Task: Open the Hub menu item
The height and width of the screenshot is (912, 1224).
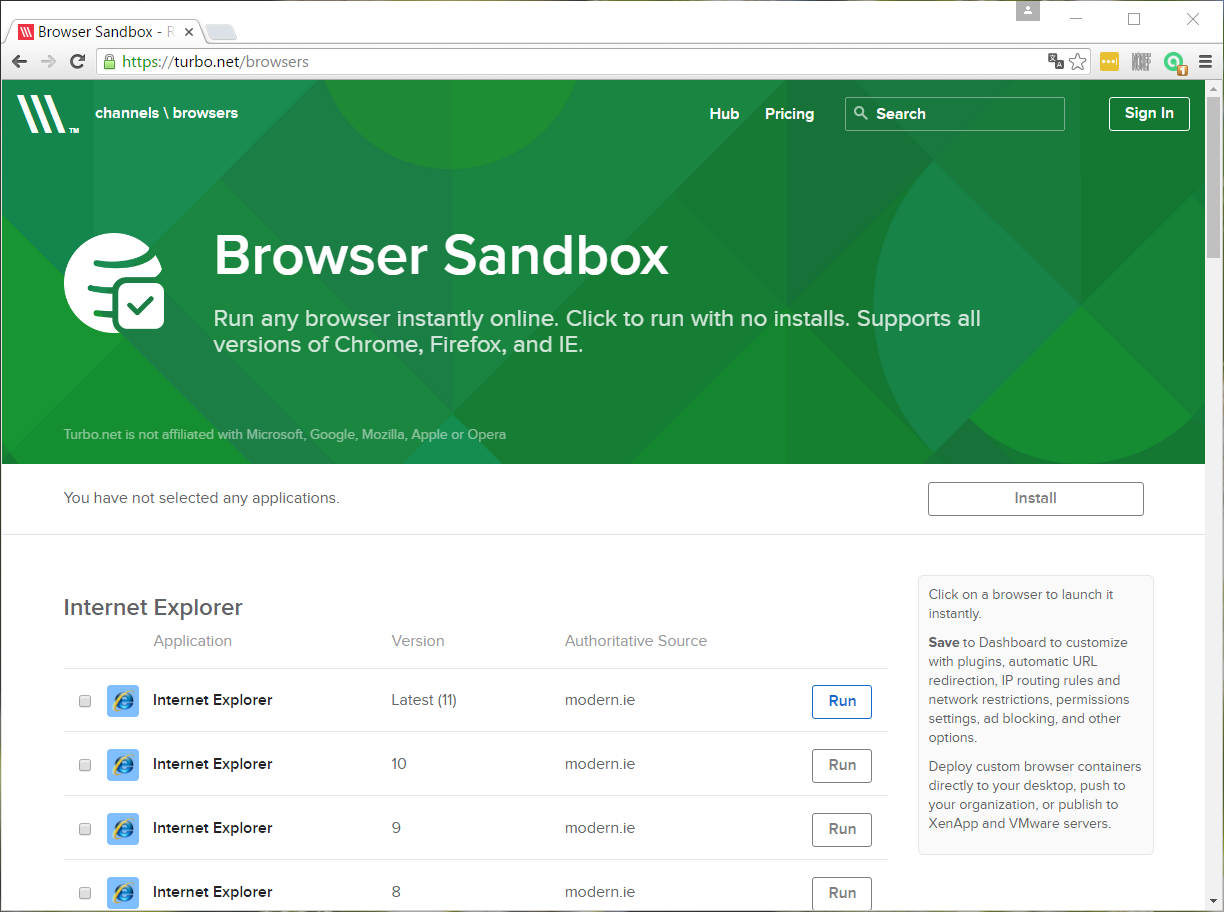Action: coord(724,114)
